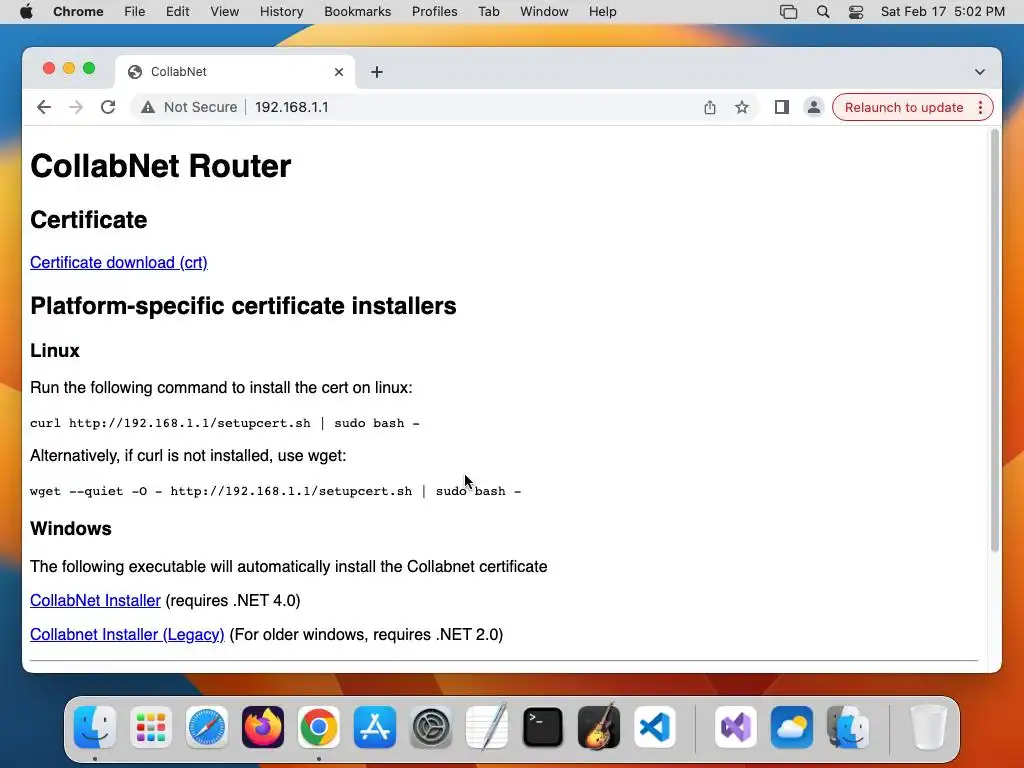The height and width of the screenshot is (768, 1024).
Task: Open the CollabNet Installer link
Action: coord(95,600)
